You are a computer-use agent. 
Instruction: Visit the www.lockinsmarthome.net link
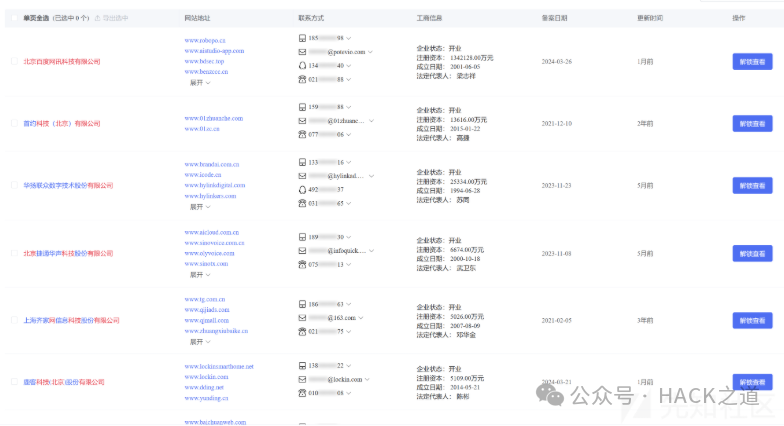(219, 366)
